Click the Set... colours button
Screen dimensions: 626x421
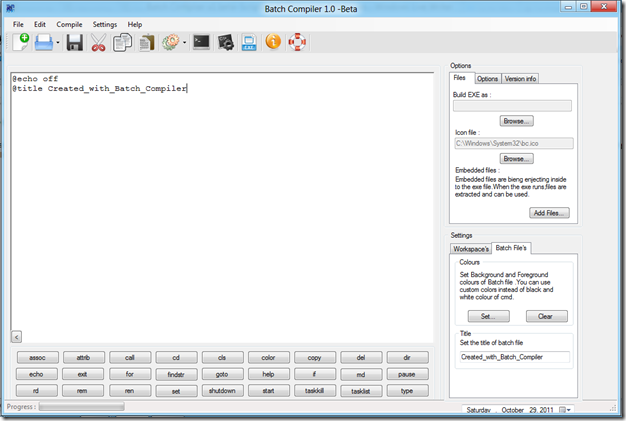coord(489,316)
